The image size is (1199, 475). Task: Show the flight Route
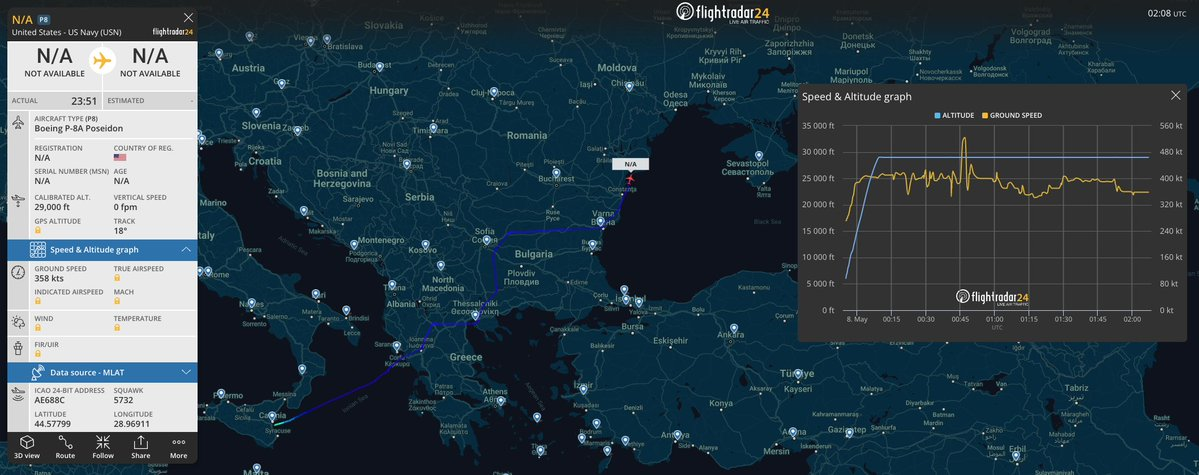click(66, 446)
